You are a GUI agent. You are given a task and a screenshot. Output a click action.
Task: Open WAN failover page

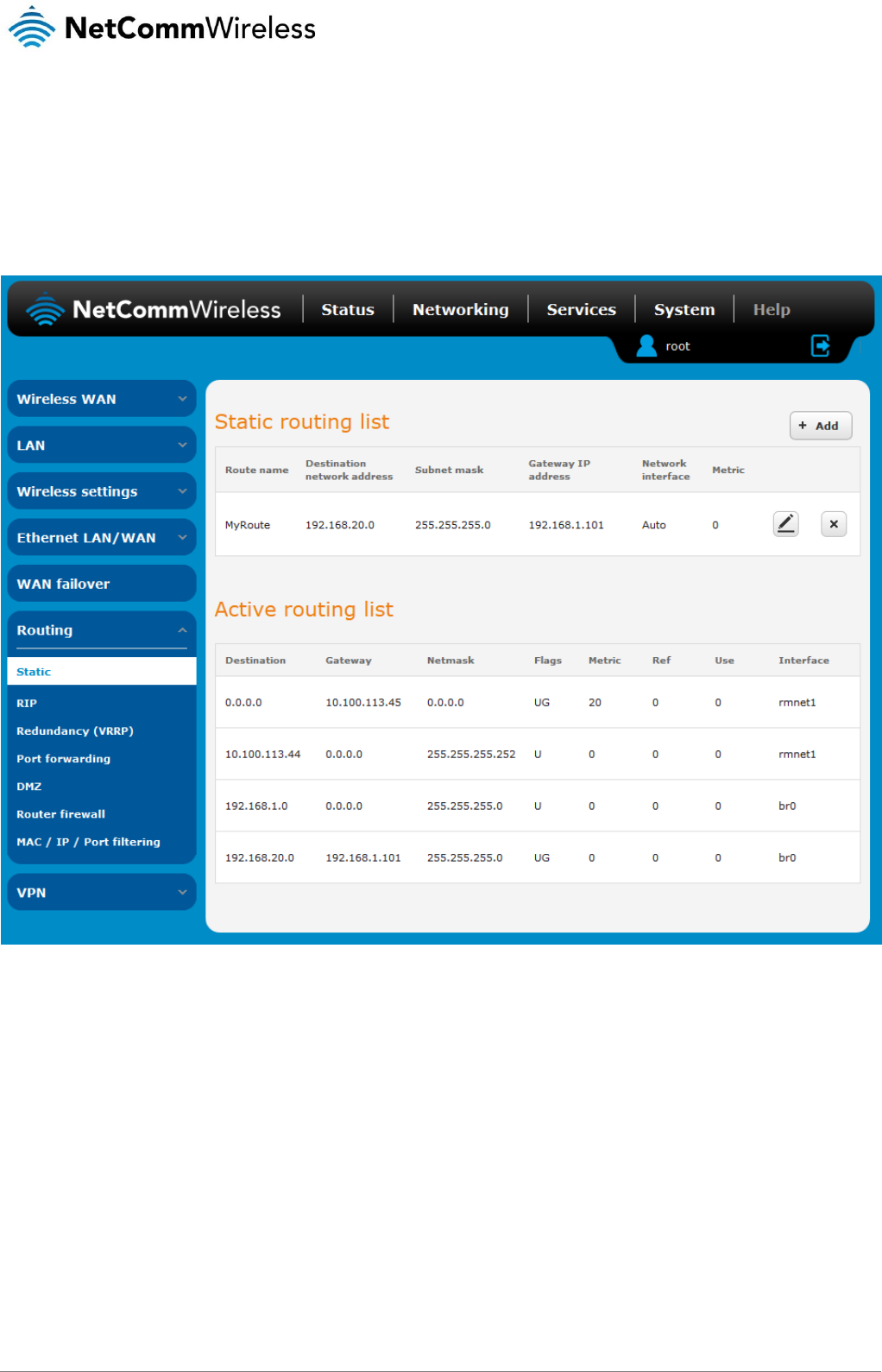coord(102,584)
